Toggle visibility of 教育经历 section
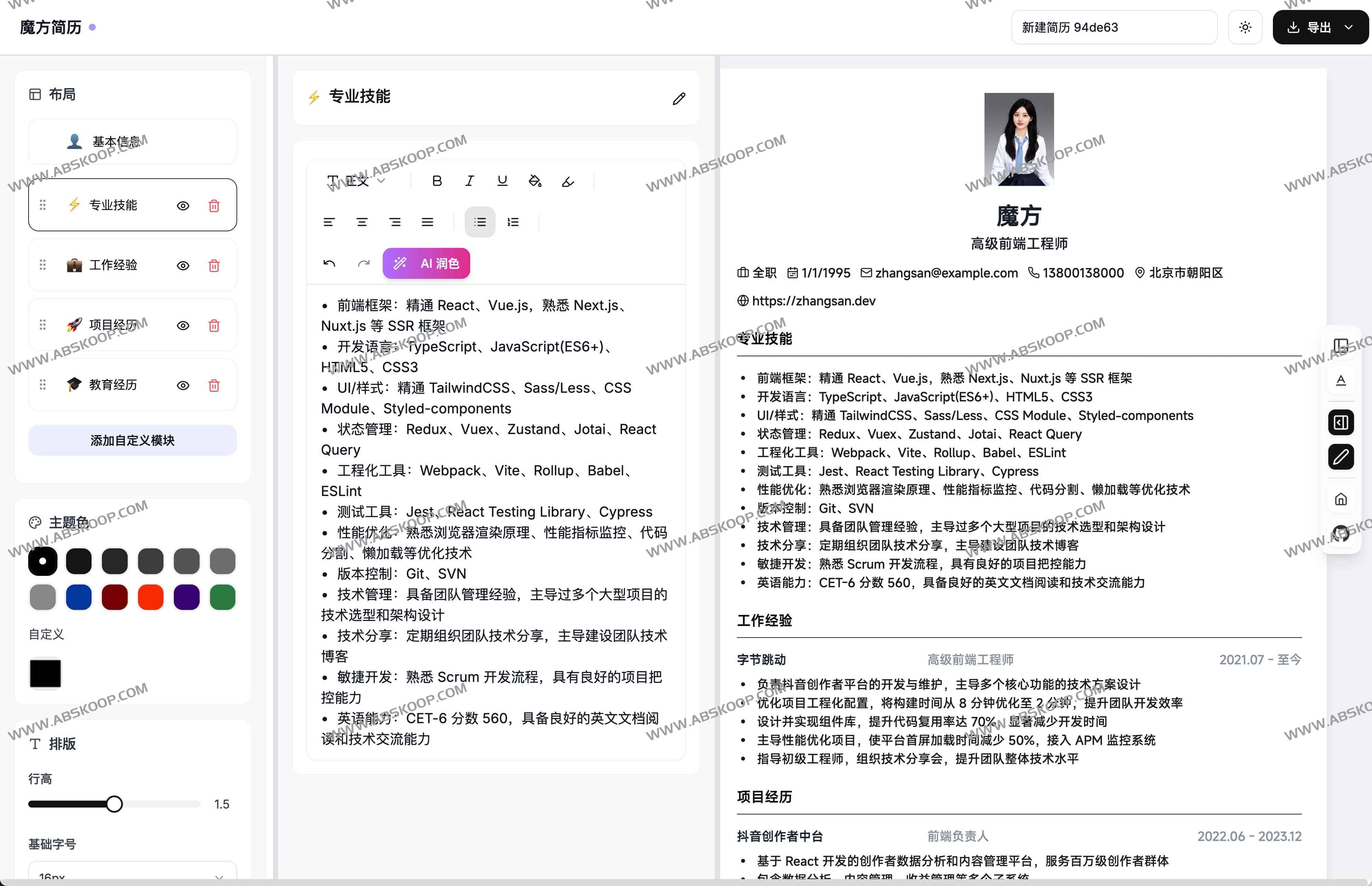Viewport: 1372px width, 886px height. (183, 386)
